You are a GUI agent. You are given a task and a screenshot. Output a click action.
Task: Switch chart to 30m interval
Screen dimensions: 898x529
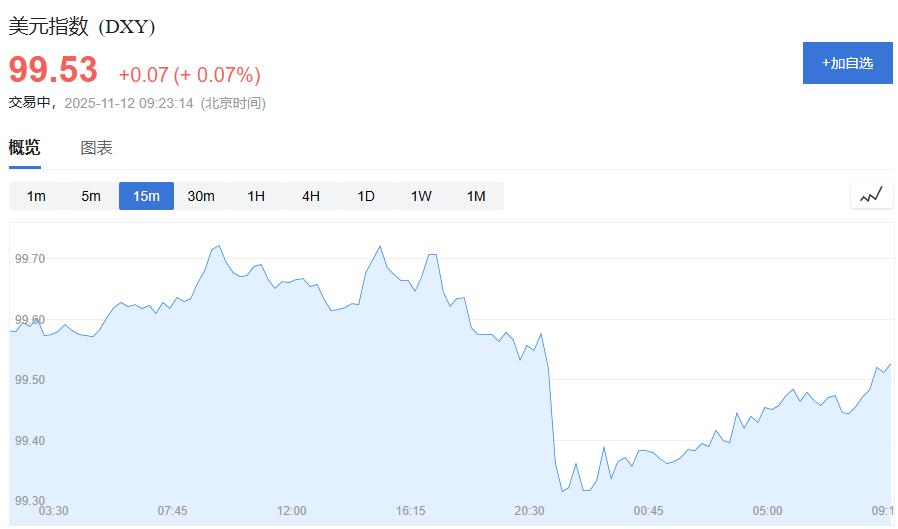click(x=201, y=196)
